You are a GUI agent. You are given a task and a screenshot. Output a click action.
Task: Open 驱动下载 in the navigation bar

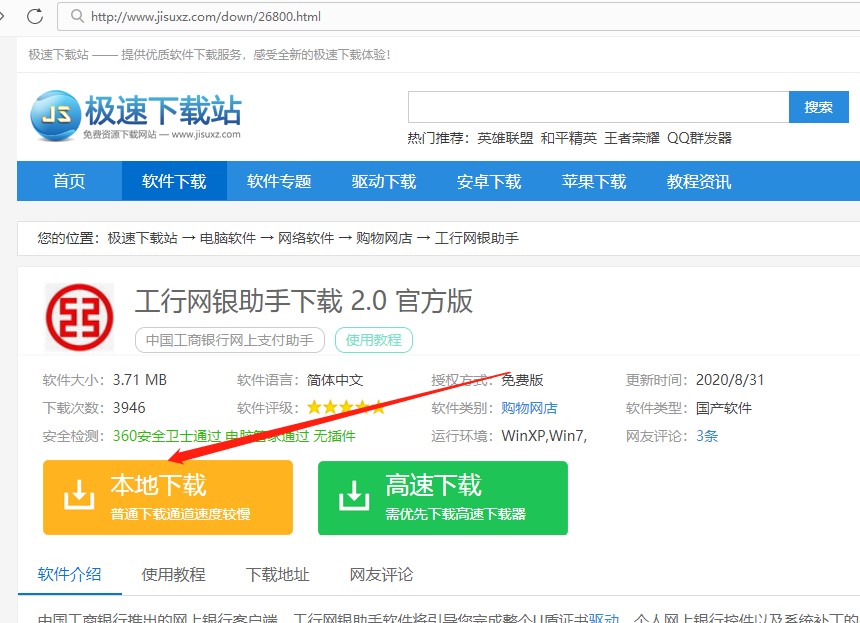pyautogui.click(x=384, y=181)
